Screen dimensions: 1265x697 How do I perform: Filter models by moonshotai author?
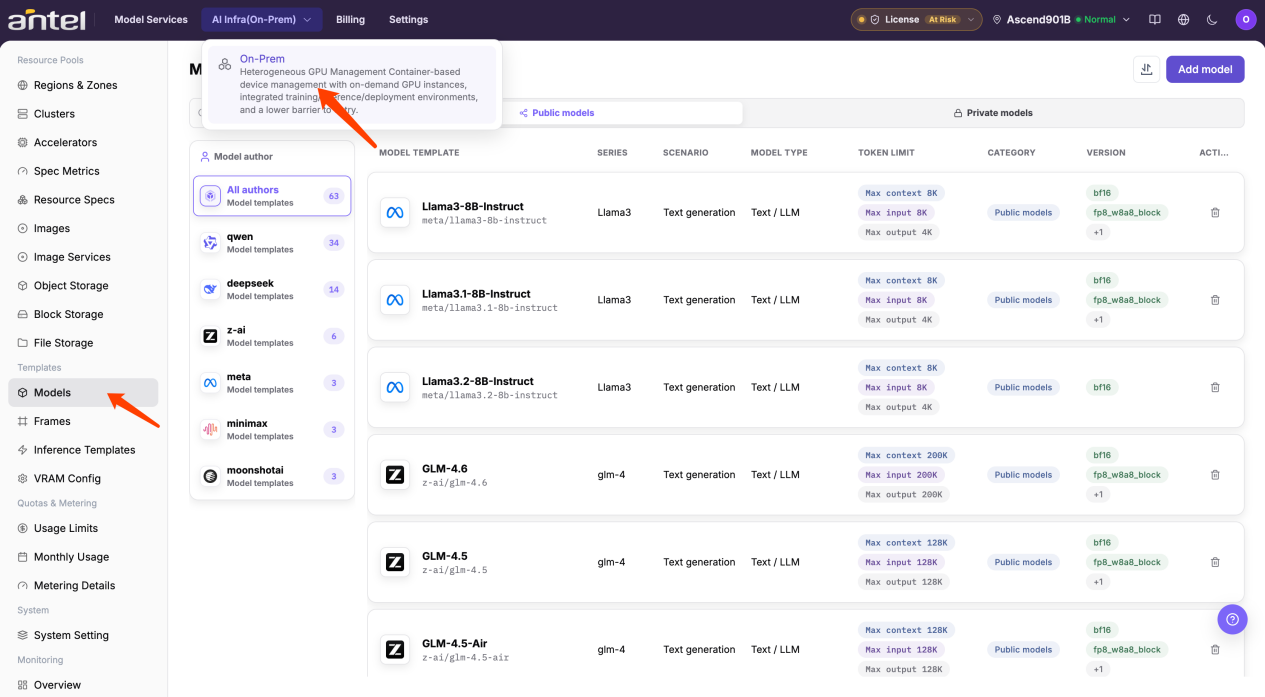click(272, 476)
